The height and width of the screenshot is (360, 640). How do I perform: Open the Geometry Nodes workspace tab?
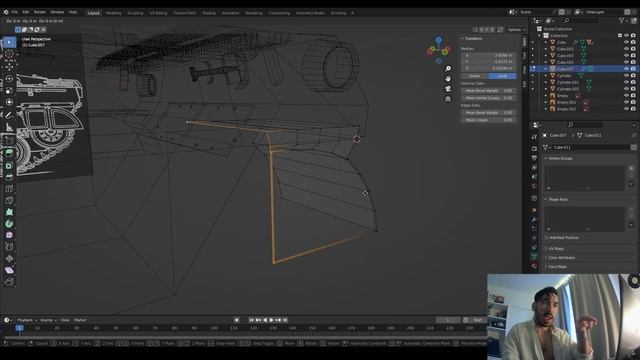point(310,13)
